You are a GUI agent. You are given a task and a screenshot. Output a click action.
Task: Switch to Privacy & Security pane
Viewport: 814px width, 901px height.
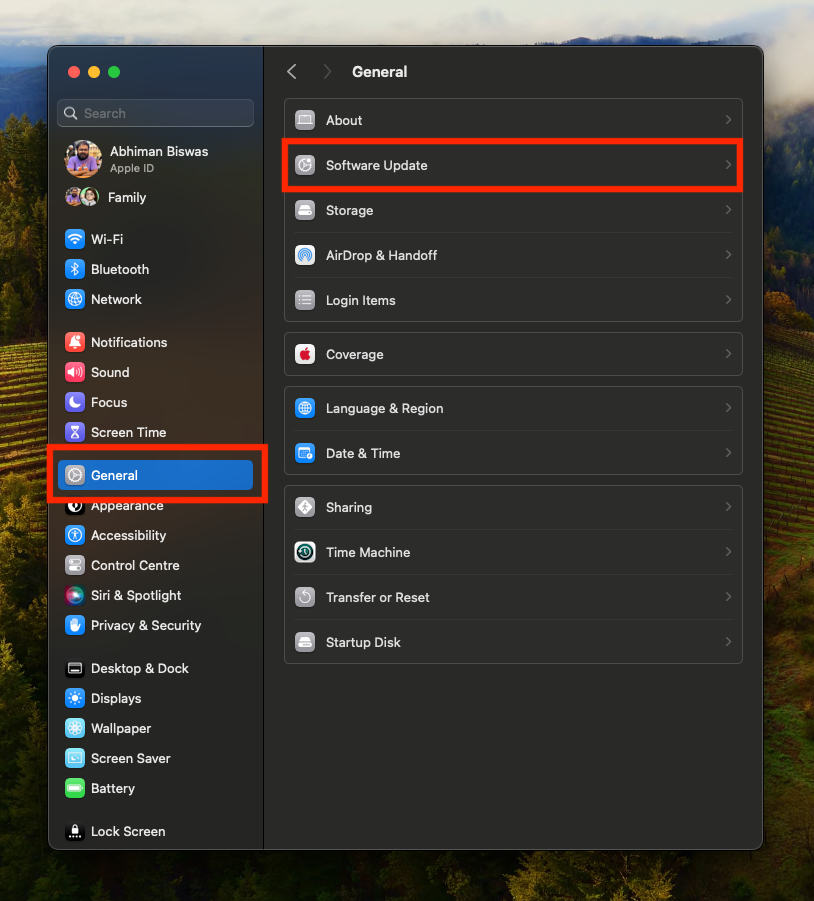[146, 625]
